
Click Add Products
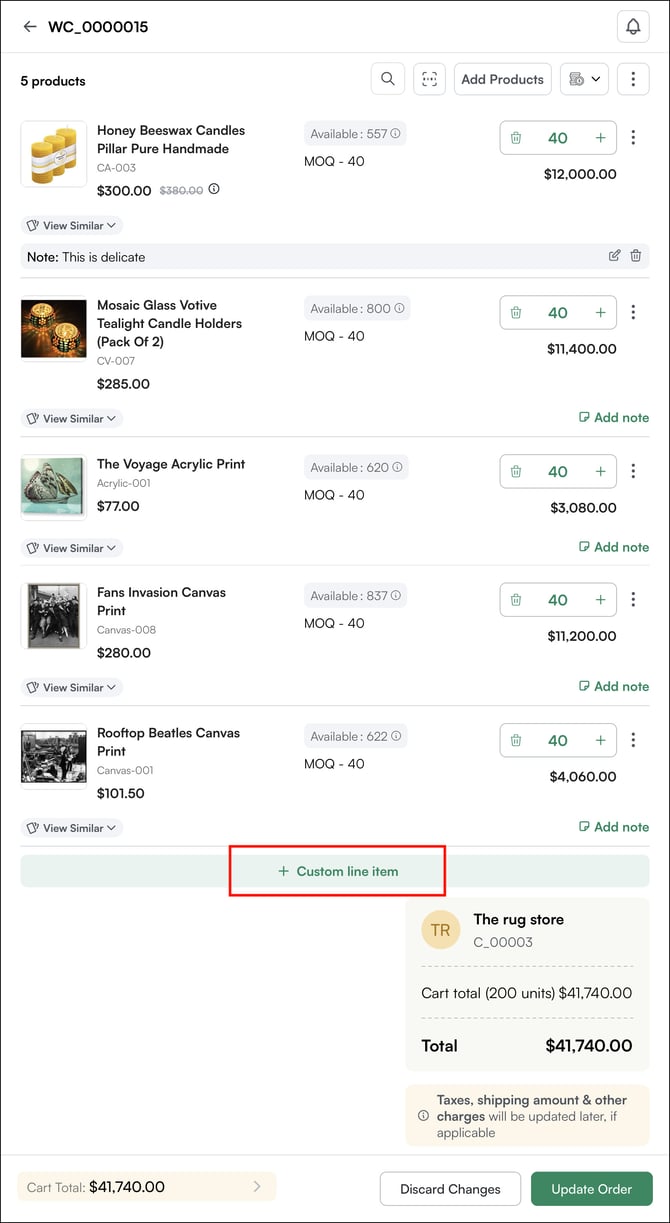coord(502,78)
